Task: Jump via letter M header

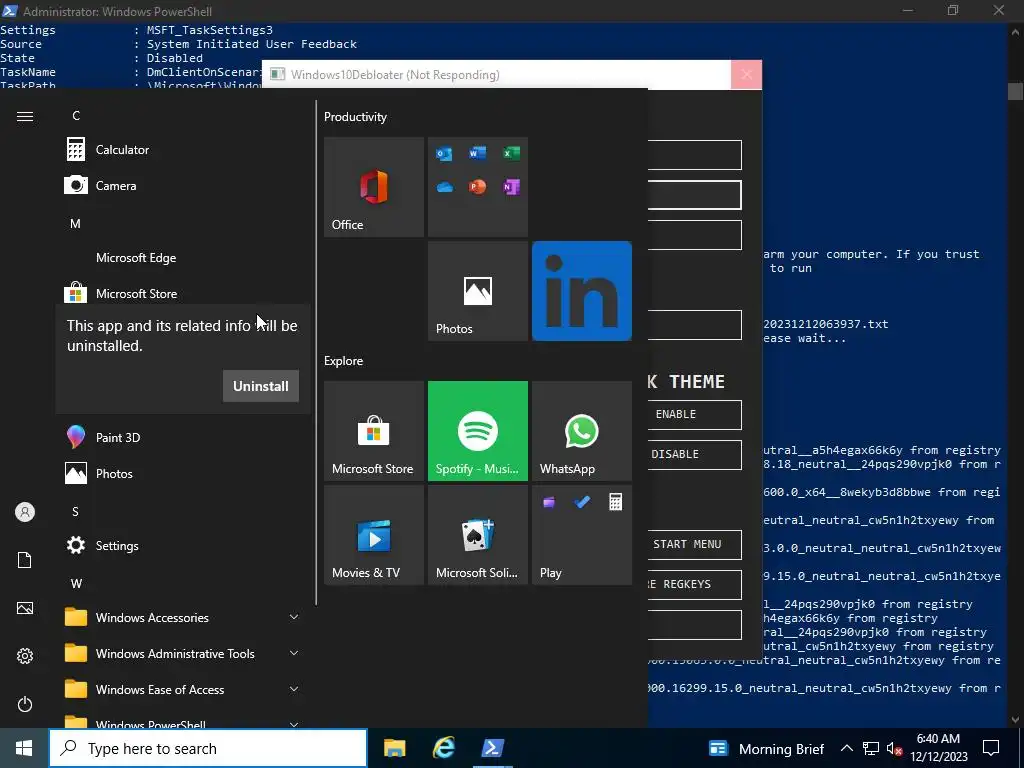Action: [x=75, y=223]
